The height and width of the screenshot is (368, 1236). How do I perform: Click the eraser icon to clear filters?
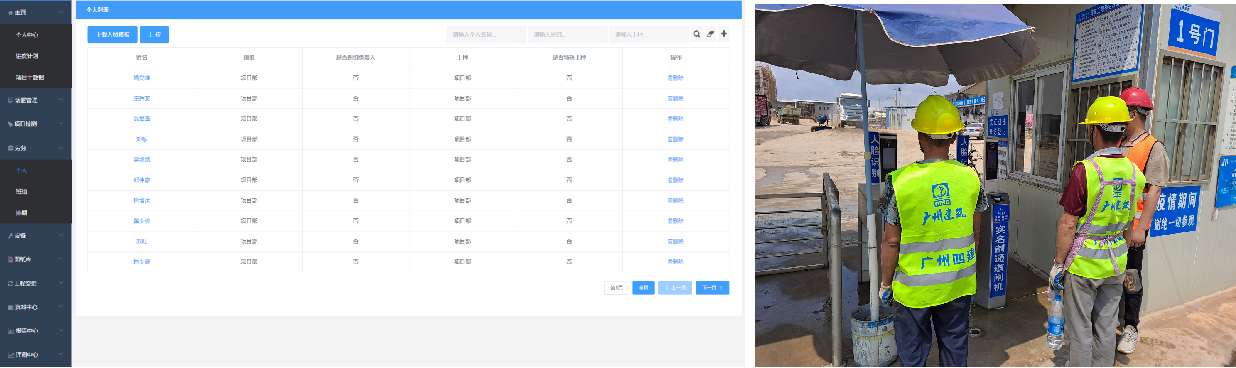click(711, 34)
